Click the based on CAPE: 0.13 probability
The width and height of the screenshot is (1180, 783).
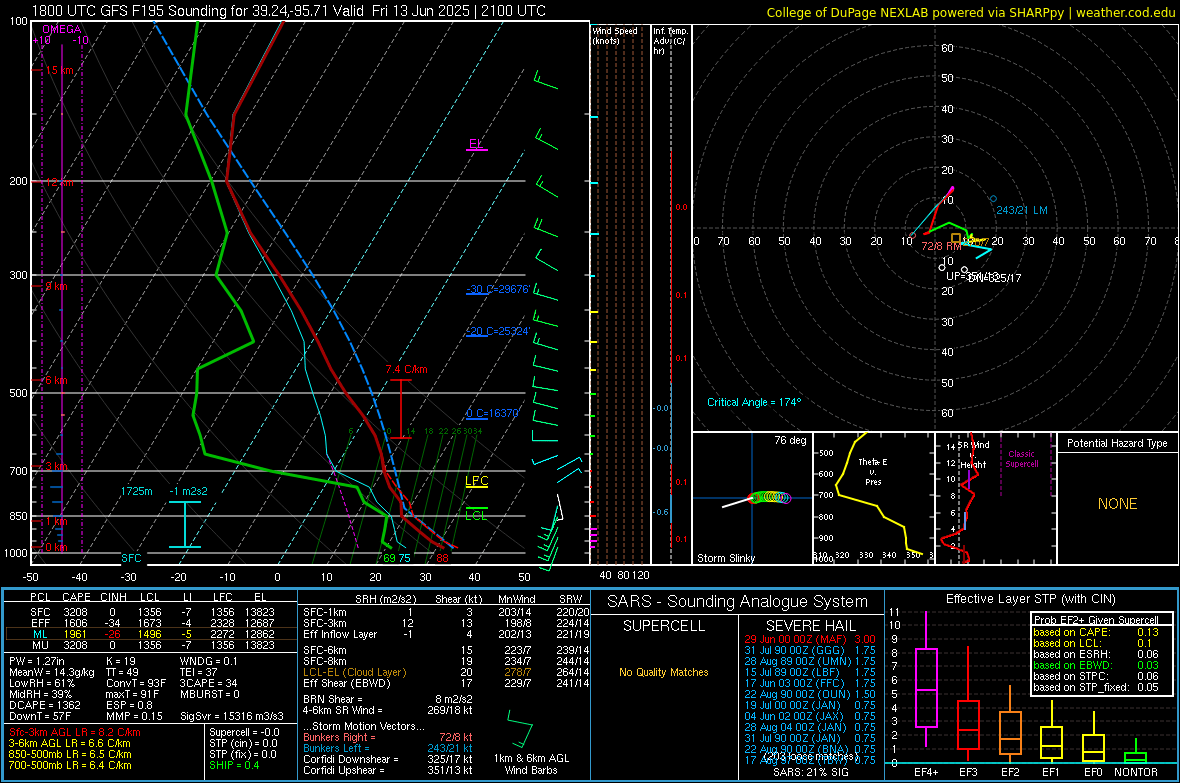[1096, 632]
